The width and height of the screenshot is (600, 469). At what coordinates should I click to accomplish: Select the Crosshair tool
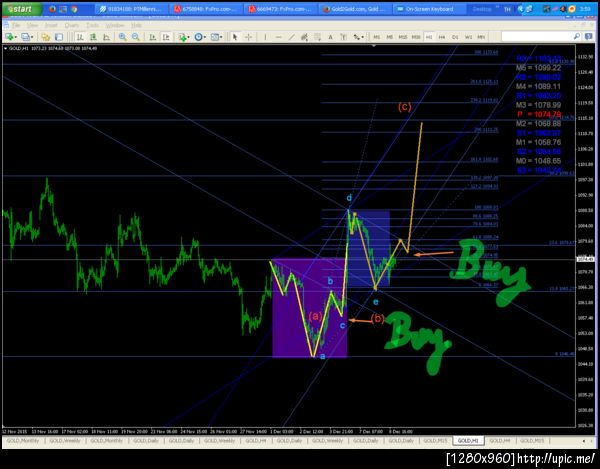tap(248, 37)
